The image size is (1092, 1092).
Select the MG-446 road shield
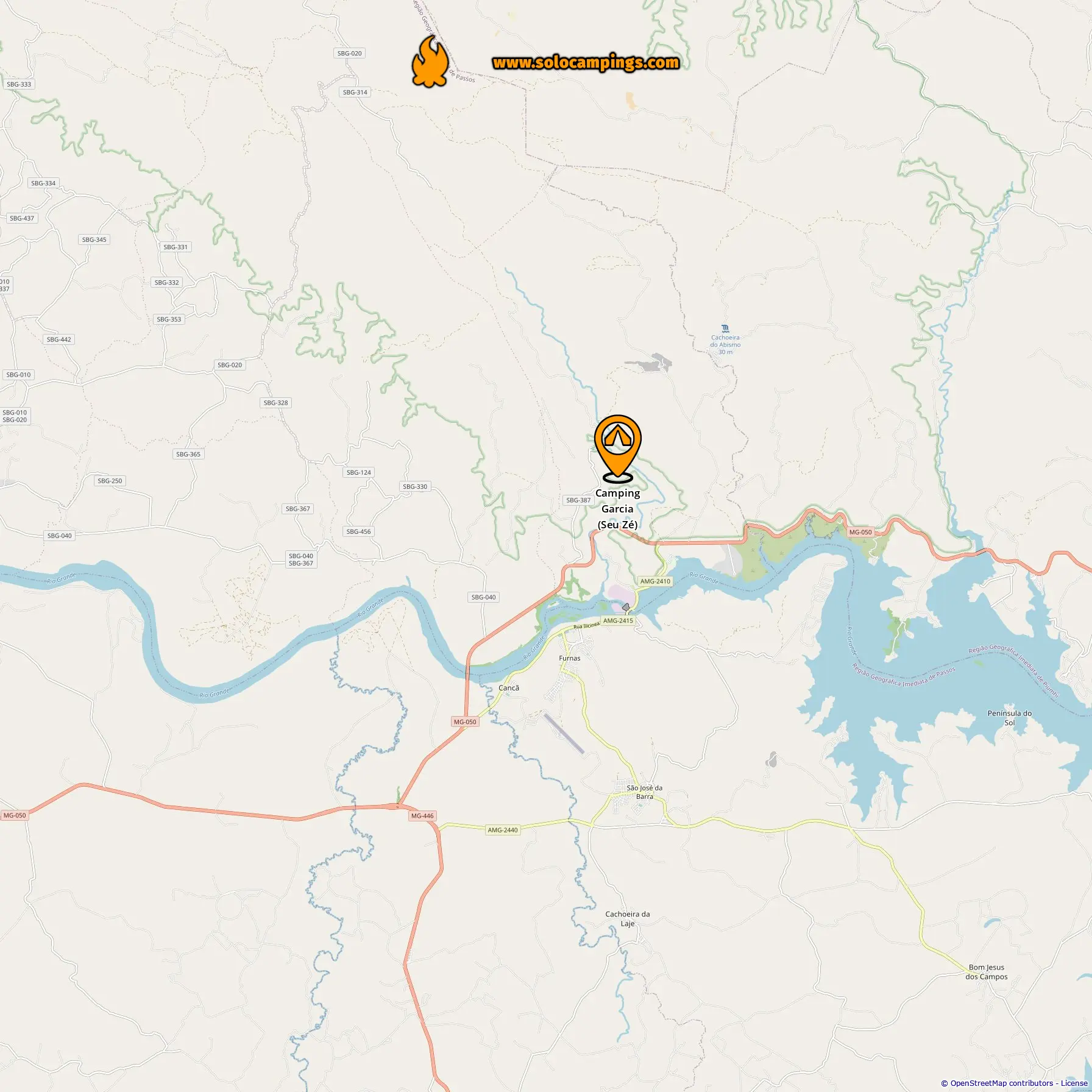(x=422, y=815)
